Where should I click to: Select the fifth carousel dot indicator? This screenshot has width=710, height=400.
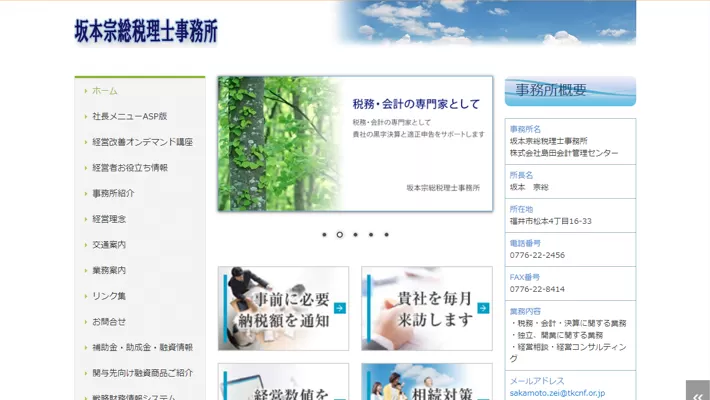point(387,235)
